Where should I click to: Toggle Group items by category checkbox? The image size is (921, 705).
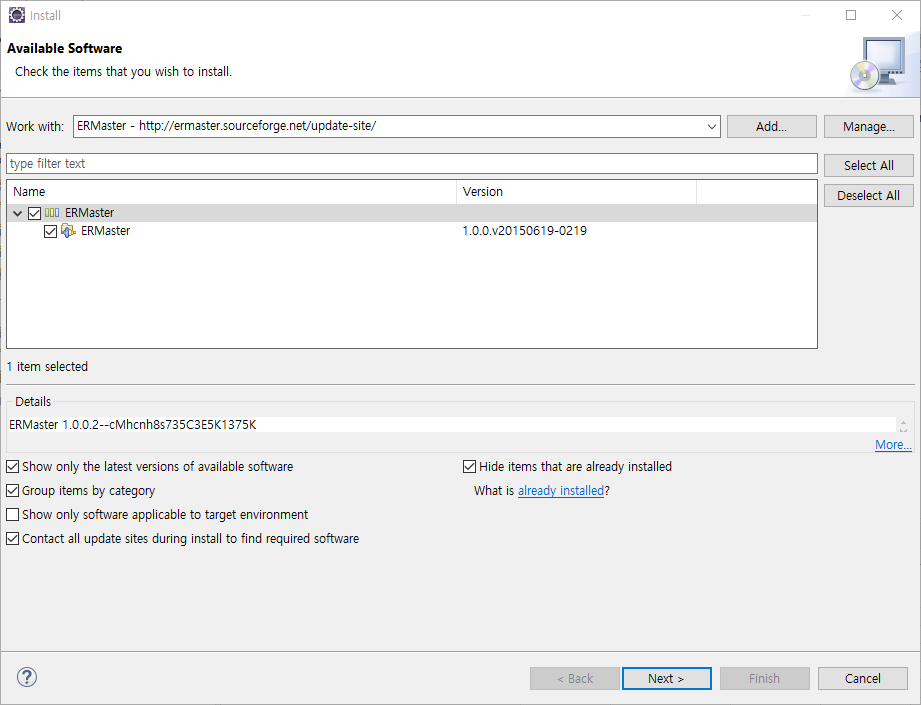pyautogui.click(x=12, y=491)
